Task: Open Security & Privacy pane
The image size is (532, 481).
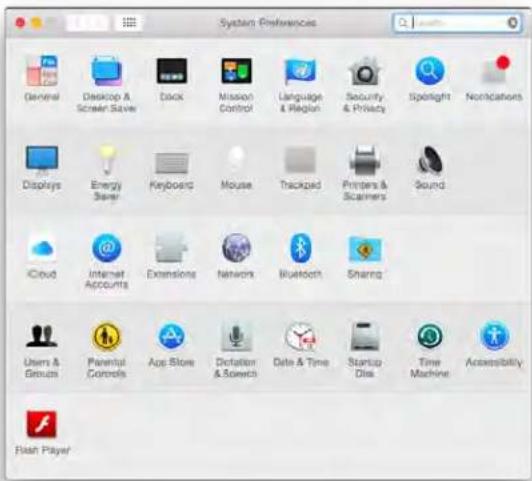Action: [365, 72]
